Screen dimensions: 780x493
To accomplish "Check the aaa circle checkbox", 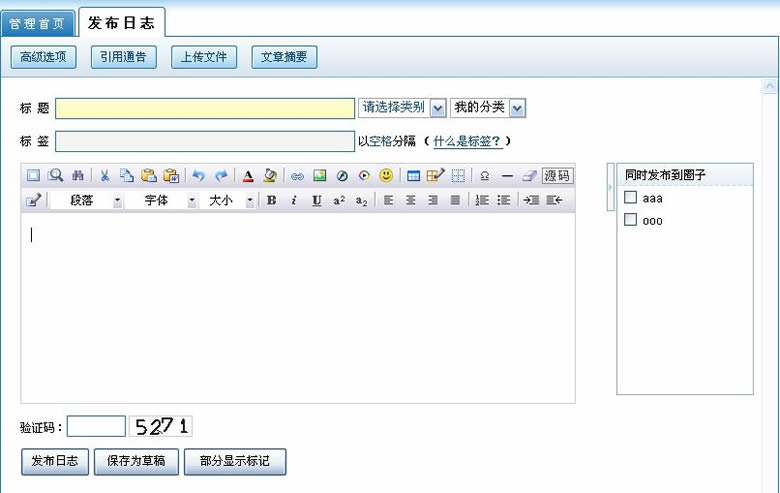I will (x=630, y=197).
